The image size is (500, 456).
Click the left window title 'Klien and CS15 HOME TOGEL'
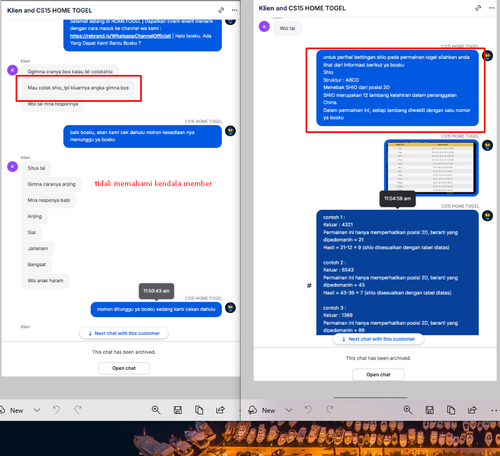[x=49, y=10]
